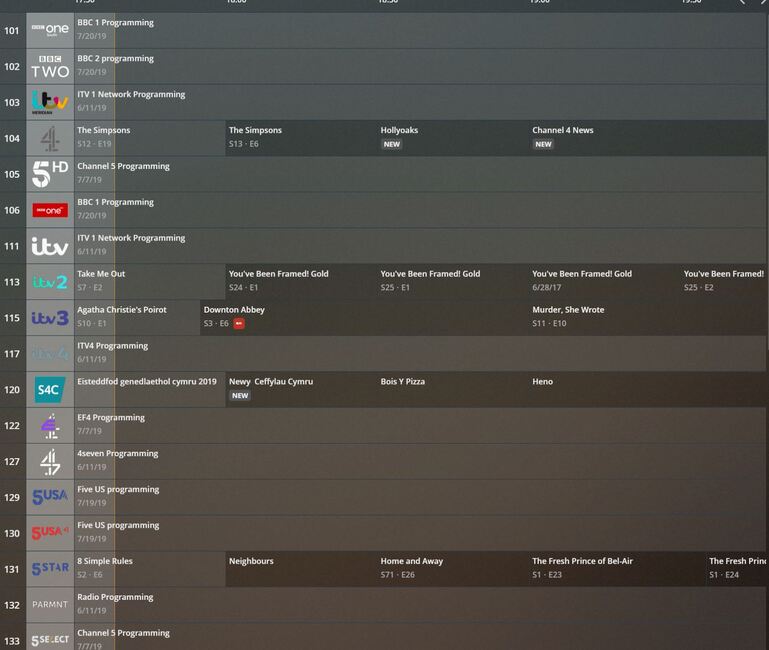Click channel number 115
Image resolution: width=769 pixels, height=650 pixels.
12,318
